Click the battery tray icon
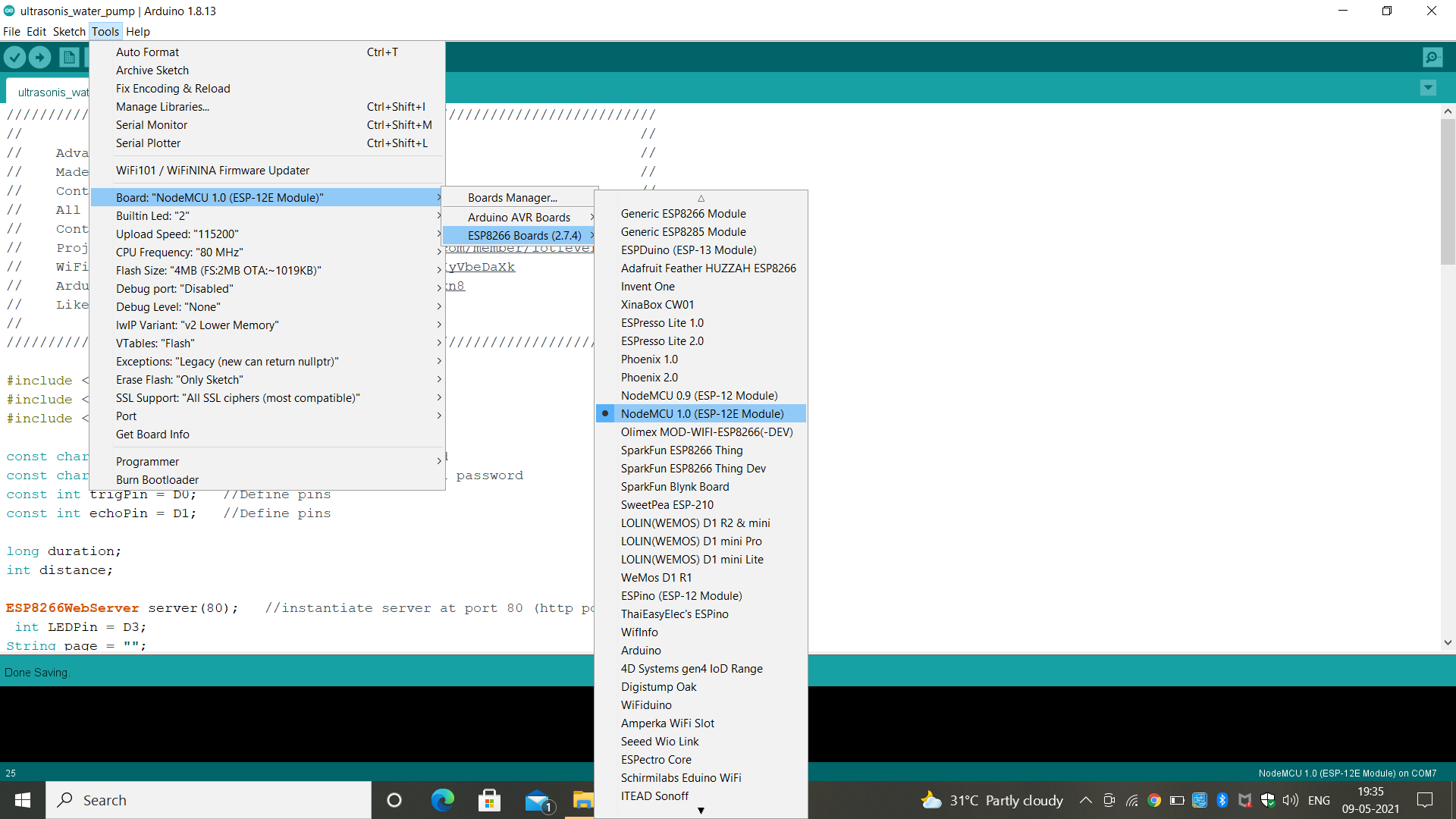The width and height of the screenshot is (1456, 819). tap(1177, 800)
